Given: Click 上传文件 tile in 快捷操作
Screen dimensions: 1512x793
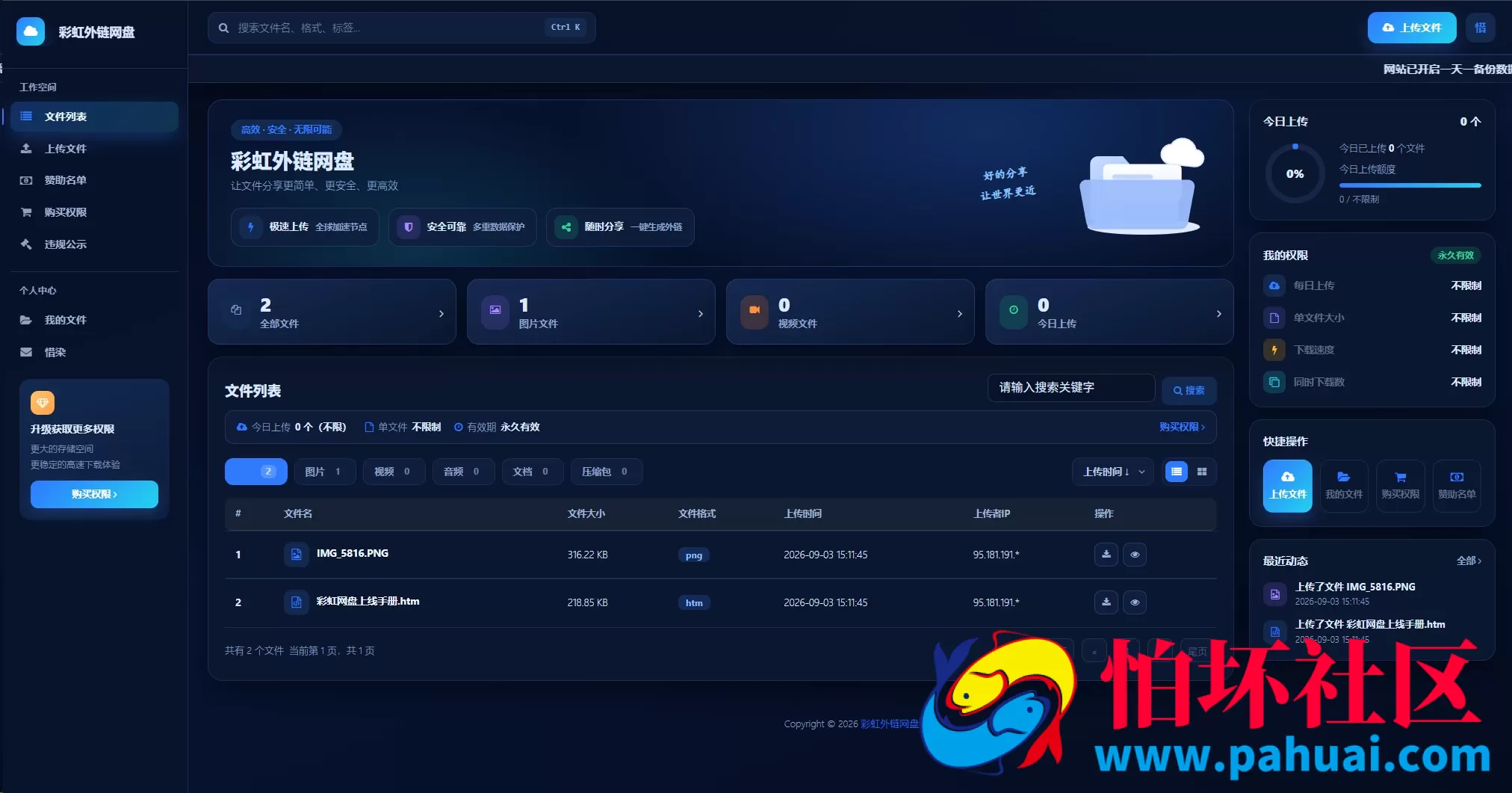Looking at the screenshot, I should click(1288, 486).
